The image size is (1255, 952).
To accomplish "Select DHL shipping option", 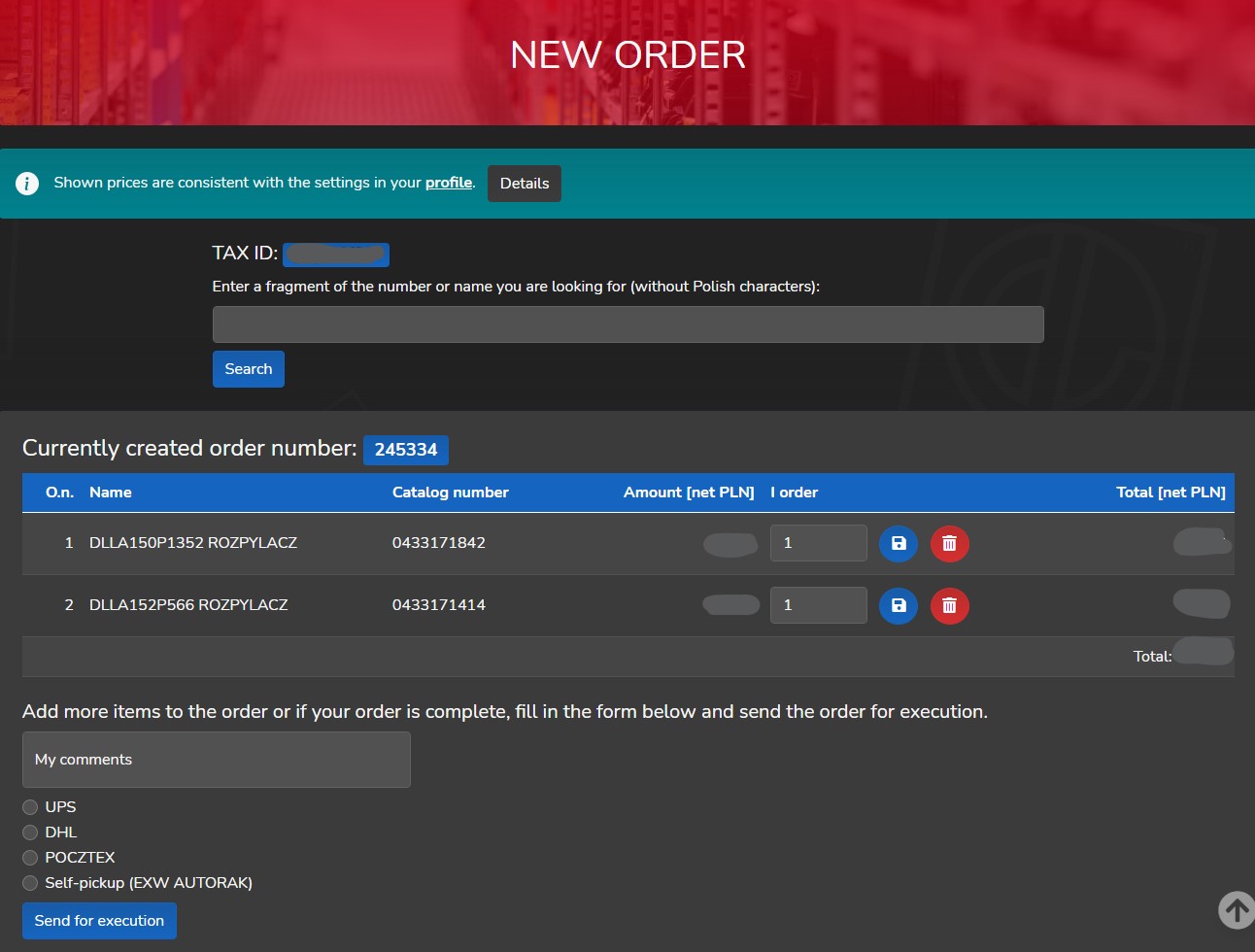I will [x=30, y=833].
